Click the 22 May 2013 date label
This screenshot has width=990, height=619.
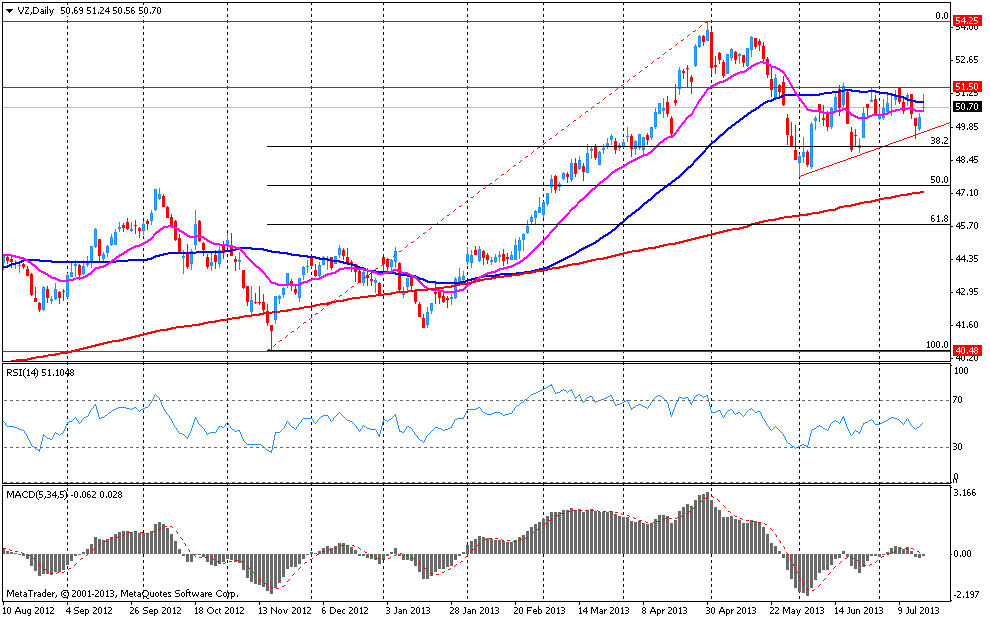pos(798,611)
